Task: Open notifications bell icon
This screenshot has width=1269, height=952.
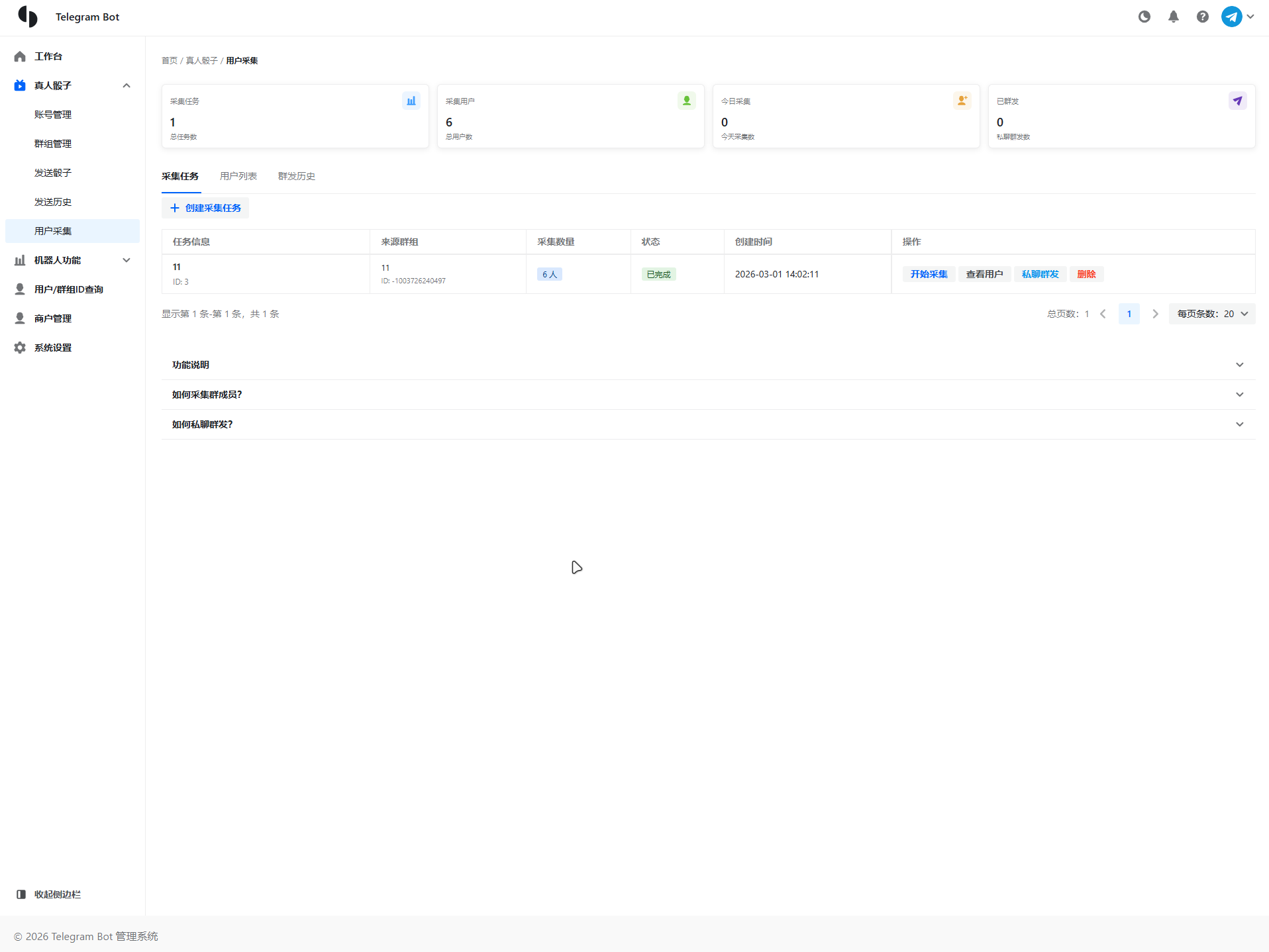Action: pos(1173,17)
